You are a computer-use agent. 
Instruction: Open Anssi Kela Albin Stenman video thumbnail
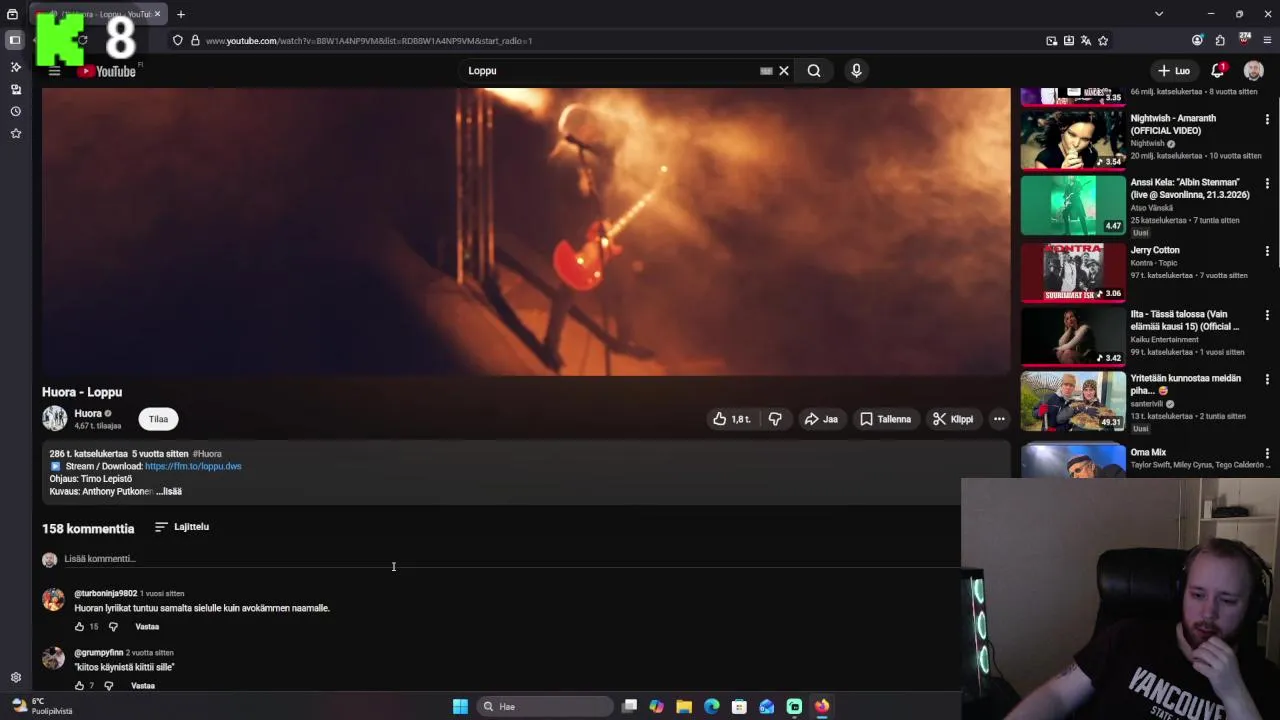(x=1073, y=204)
